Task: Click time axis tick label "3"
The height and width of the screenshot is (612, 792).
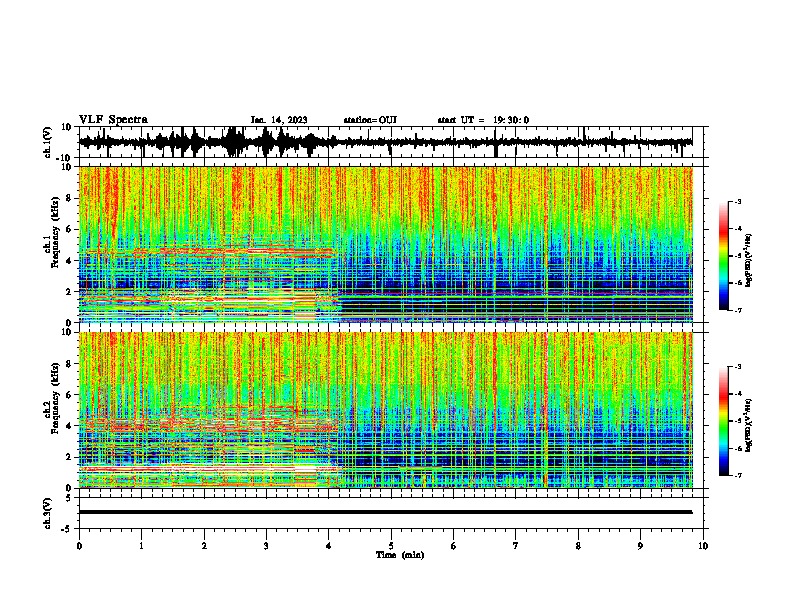Action: pyautogui.click(x=266, y=546)
